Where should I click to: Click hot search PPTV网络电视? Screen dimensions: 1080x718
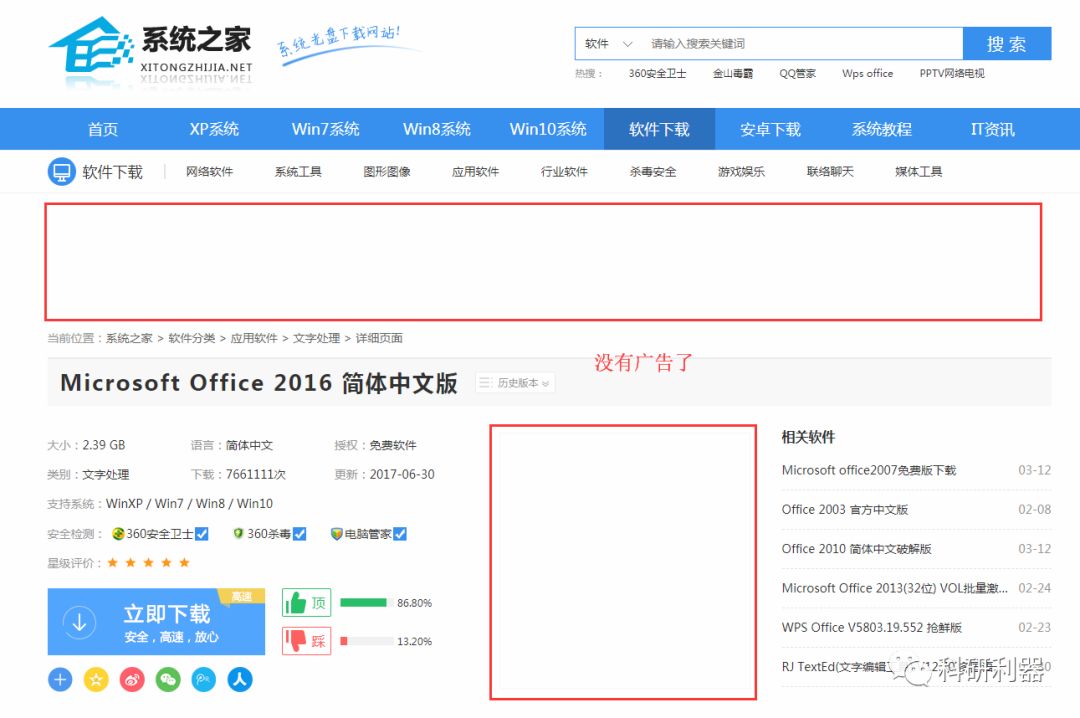click(952, 74)
